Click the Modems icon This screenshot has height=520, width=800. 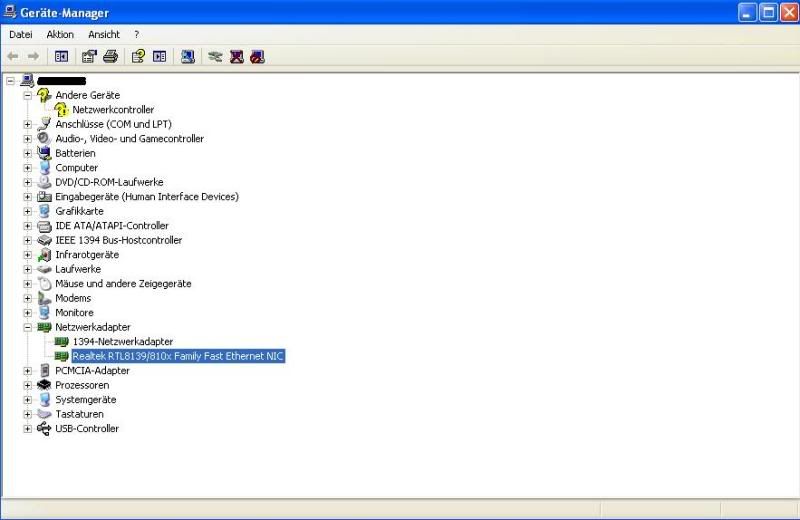tap(44, 298)
